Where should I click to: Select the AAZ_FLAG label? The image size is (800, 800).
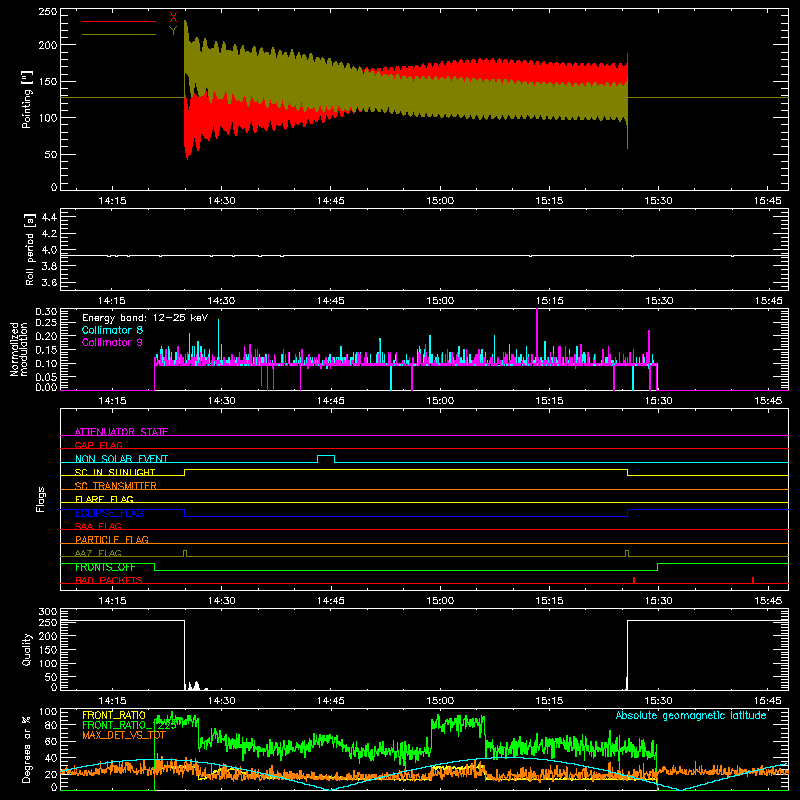pos(98,553)
